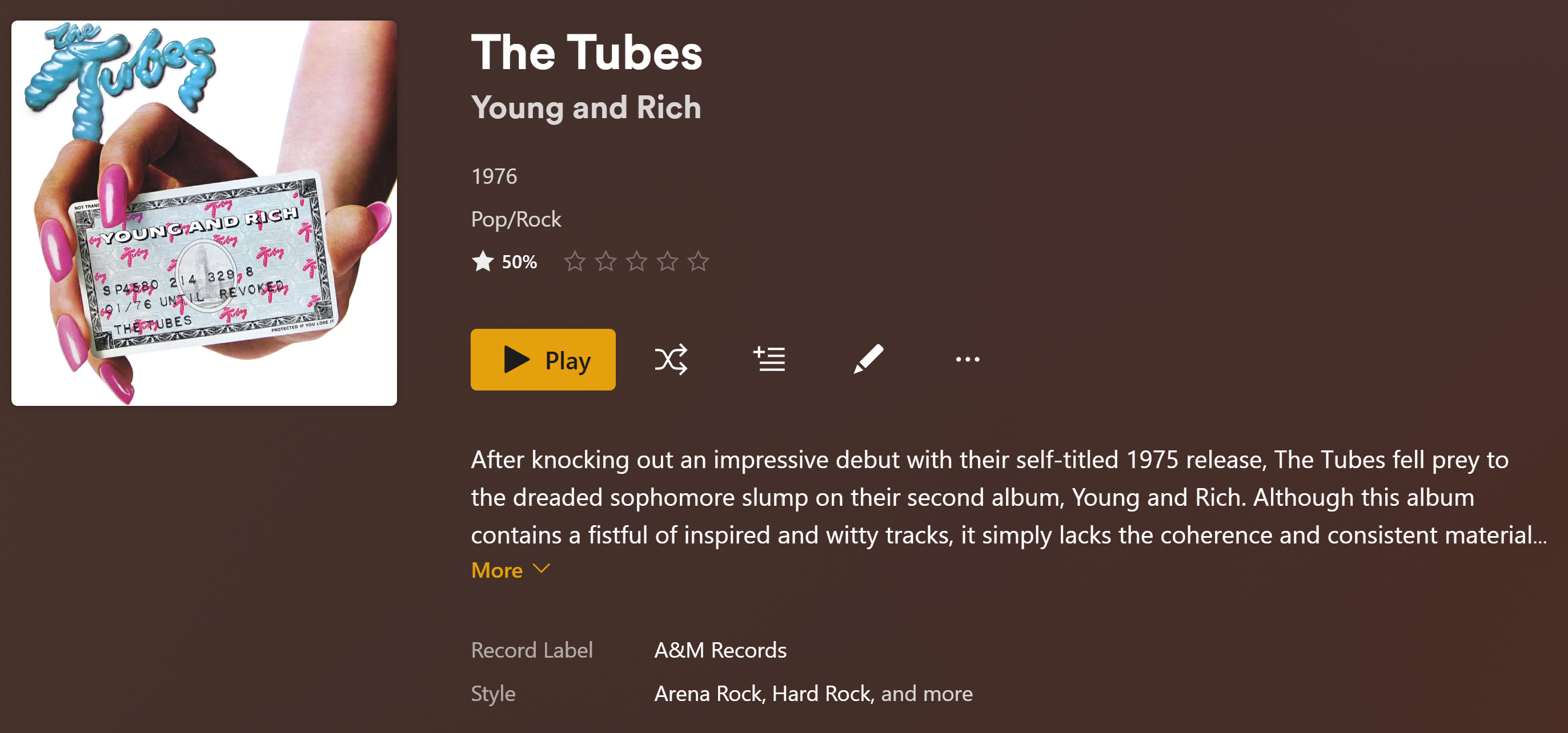This screenshot has width=1568, height=733.
Task: Play the Young and Rich album
Action: (542, 360)
